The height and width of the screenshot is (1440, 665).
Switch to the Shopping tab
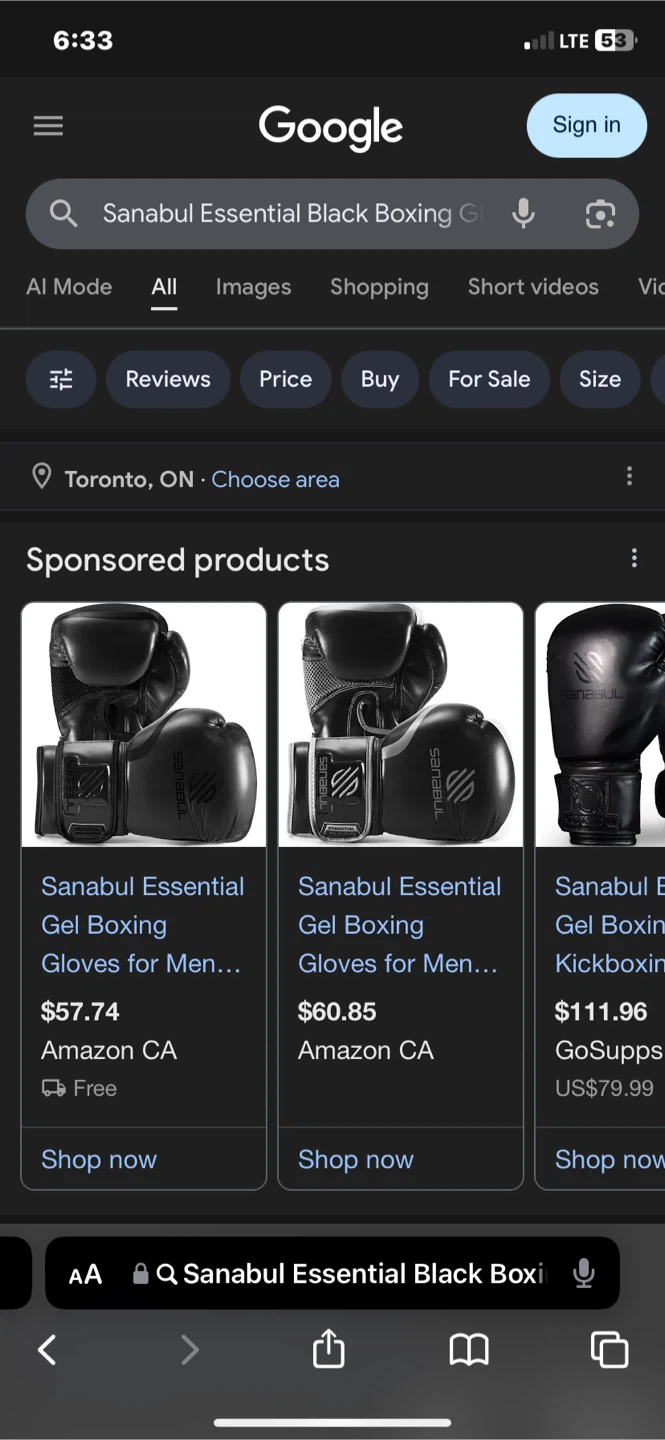click(379, 287)
